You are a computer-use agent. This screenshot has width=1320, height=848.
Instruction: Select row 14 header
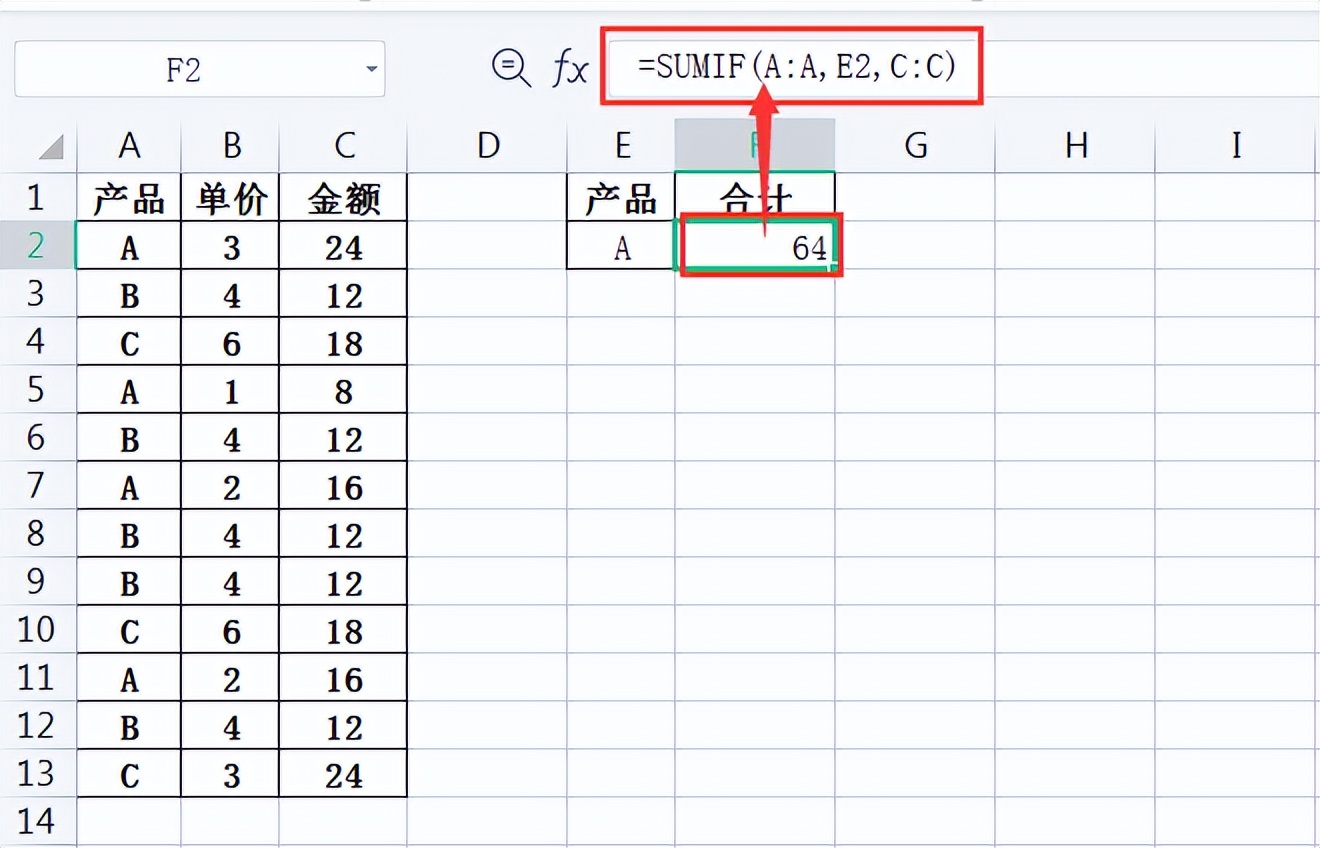click(37, 821)
